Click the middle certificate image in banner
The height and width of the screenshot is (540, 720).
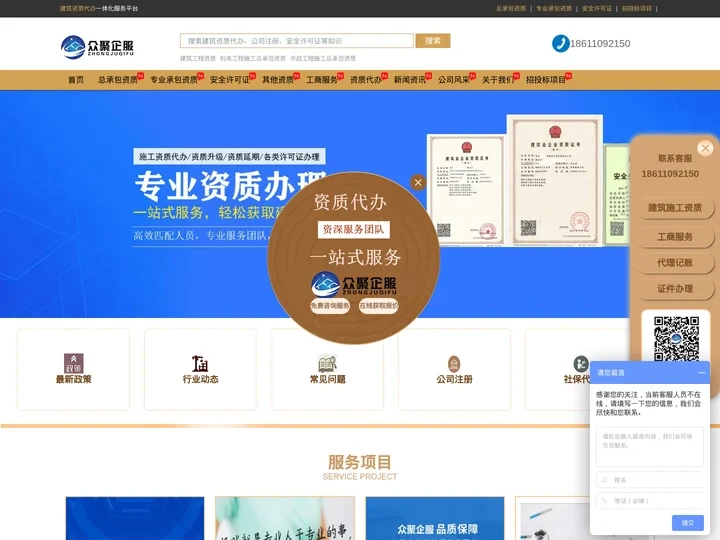(x=555, y=180)
